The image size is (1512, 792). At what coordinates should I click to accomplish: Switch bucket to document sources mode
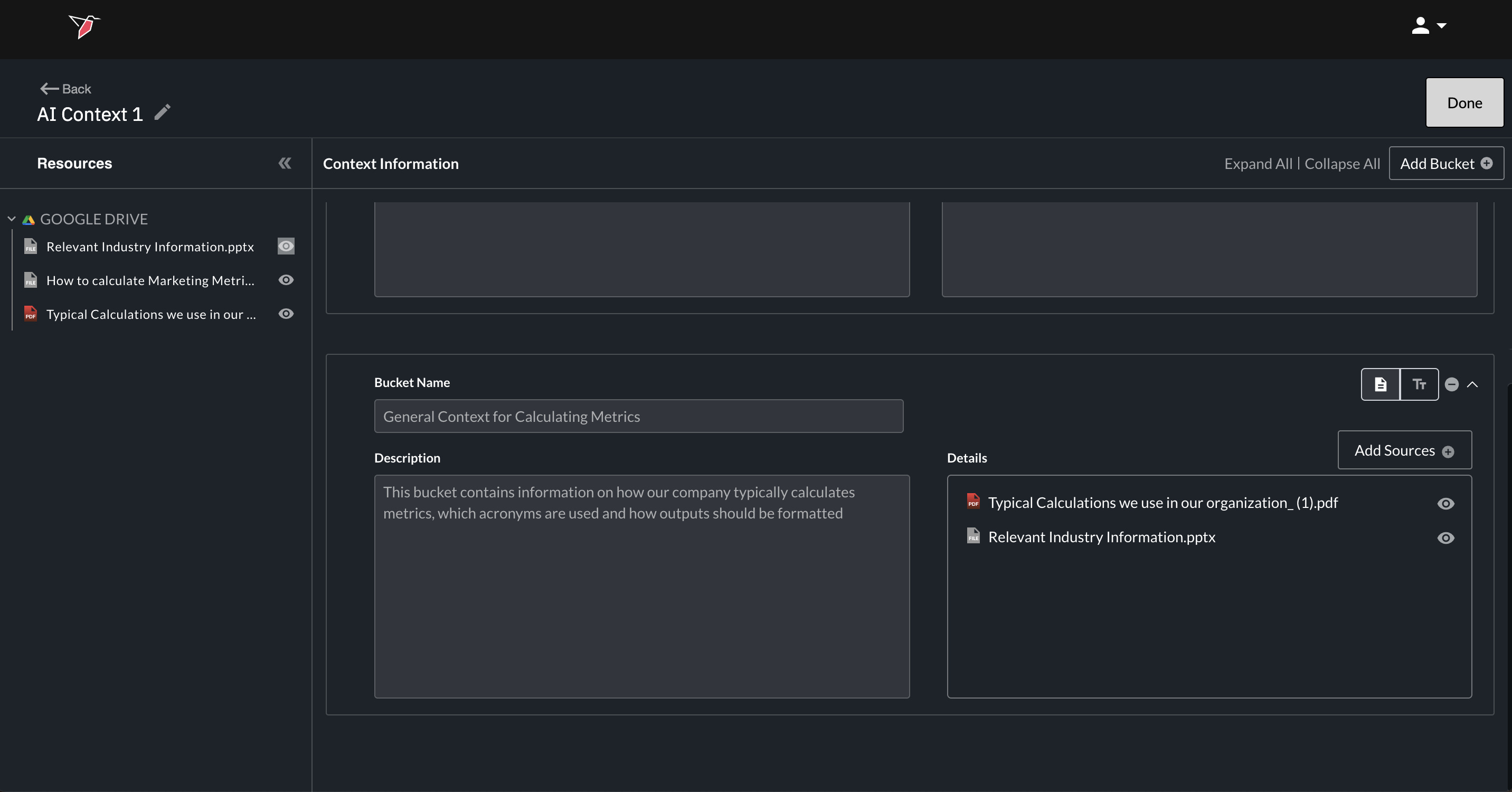tap(1381, 384)
